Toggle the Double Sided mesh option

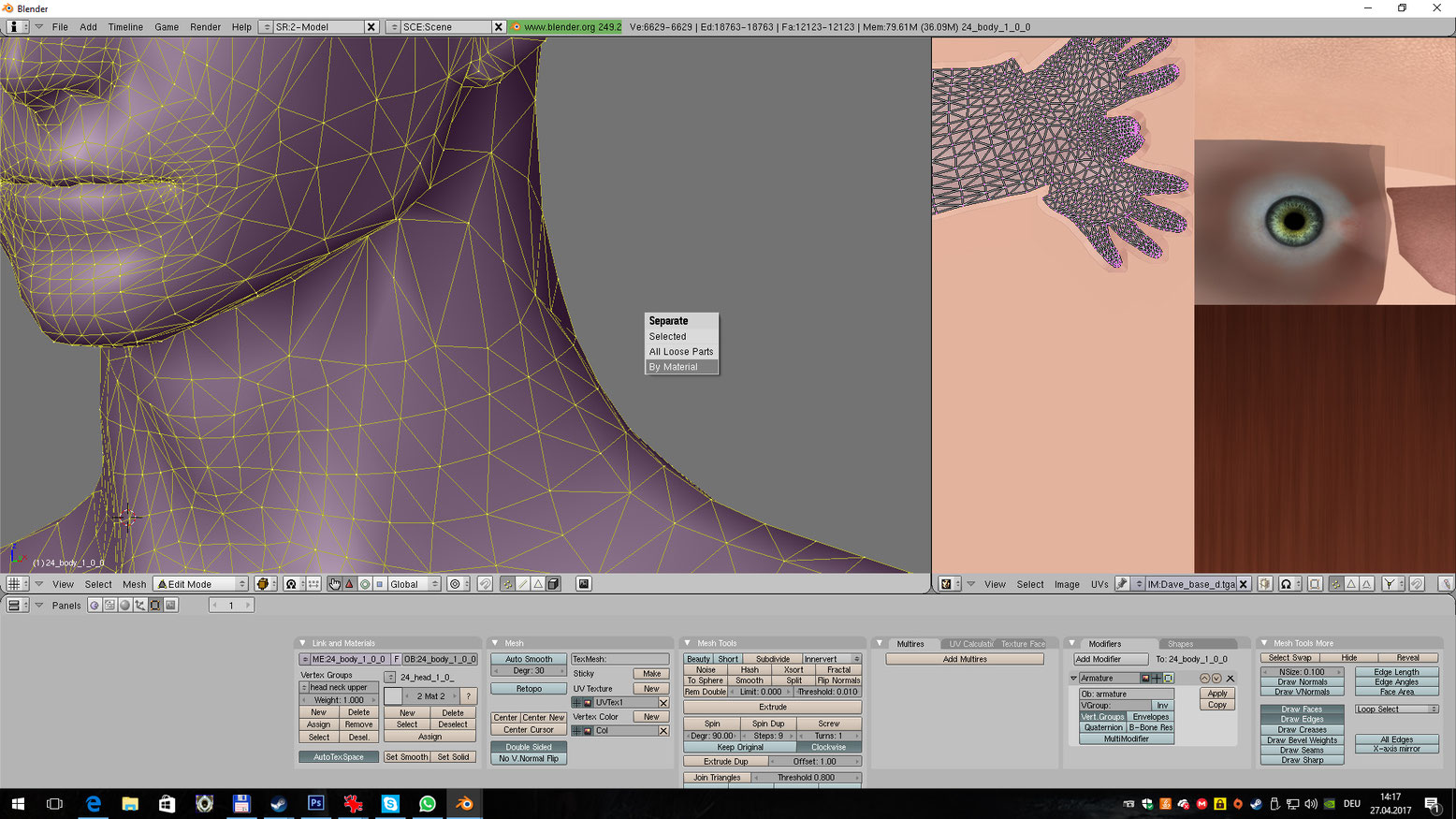[529, 747]
